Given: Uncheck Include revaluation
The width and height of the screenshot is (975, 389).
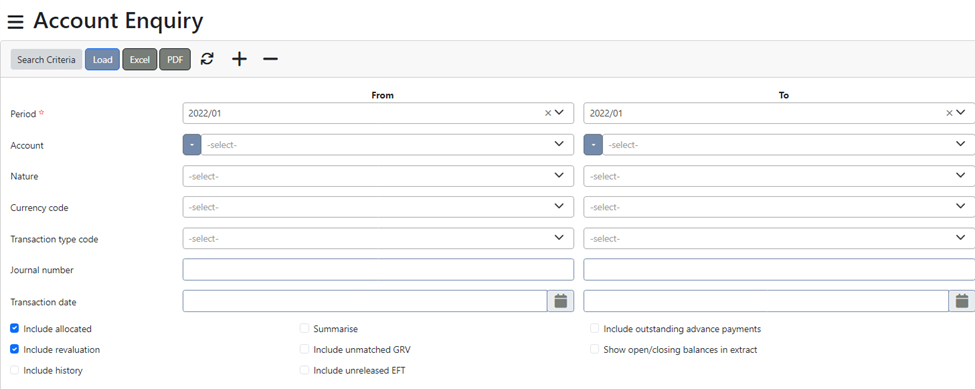Looking at the screenshot, I should click(14, 349).
